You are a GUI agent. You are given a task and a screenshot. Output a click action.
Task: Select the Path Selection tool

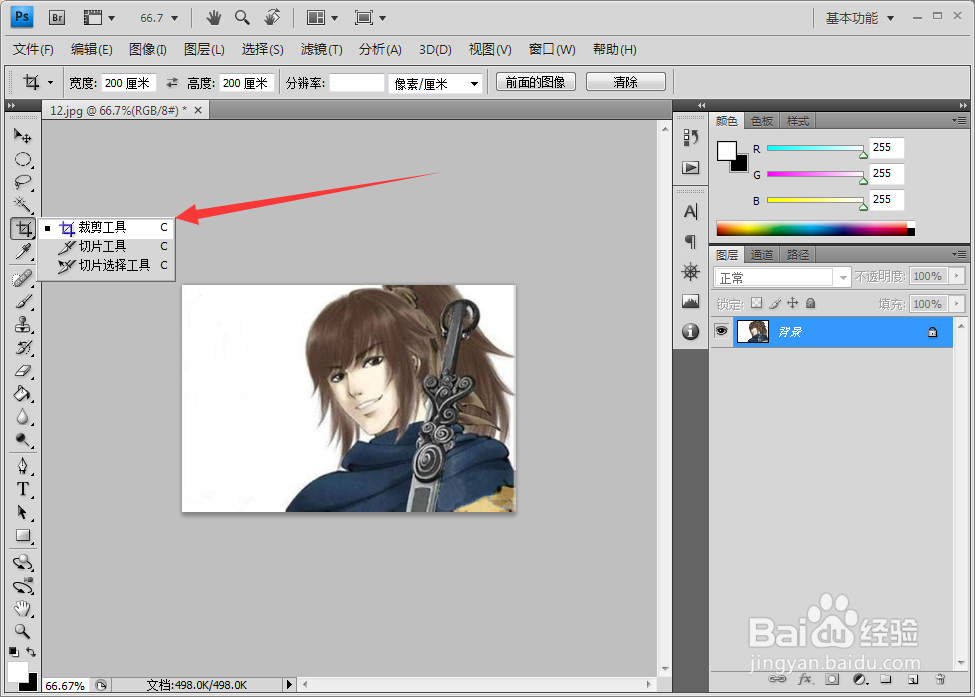tap(23, 512)
